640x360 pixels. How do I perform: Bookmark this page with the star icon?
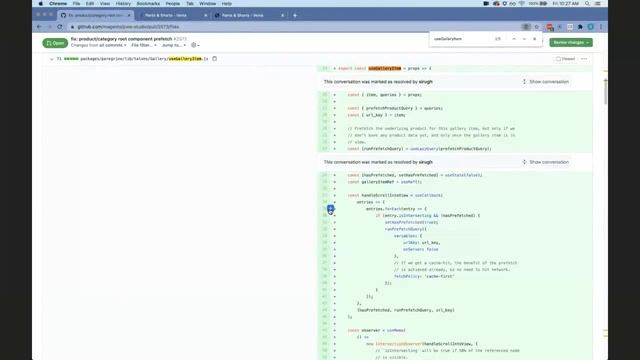[537, 27]
